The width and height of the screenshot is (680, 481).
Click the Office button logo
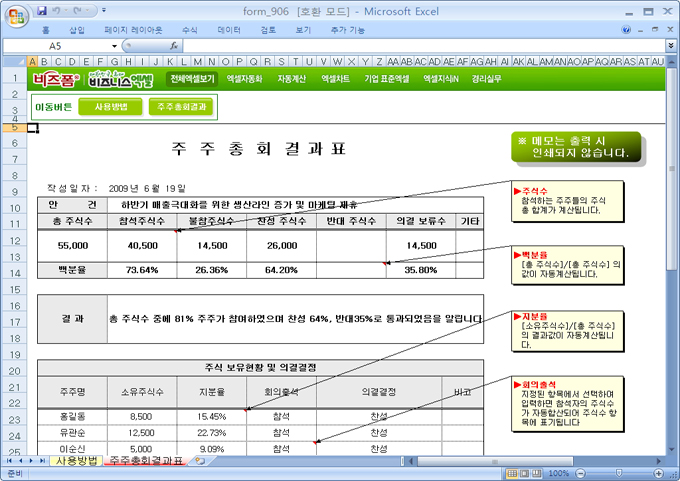tap(16, 16)
